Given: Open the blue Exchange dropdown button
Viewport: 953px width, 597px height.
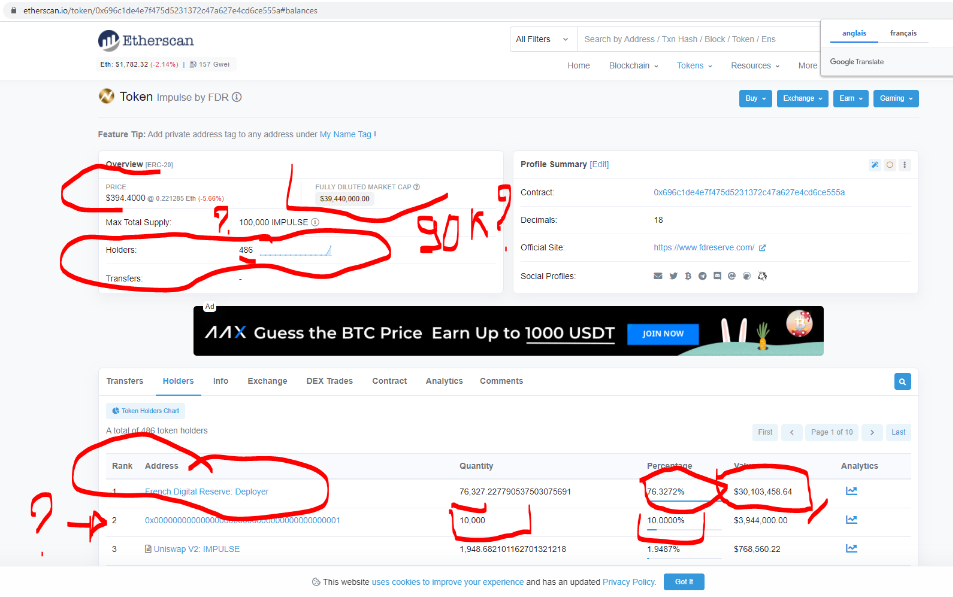Looking at the screenshot, I should pos(802,98).
